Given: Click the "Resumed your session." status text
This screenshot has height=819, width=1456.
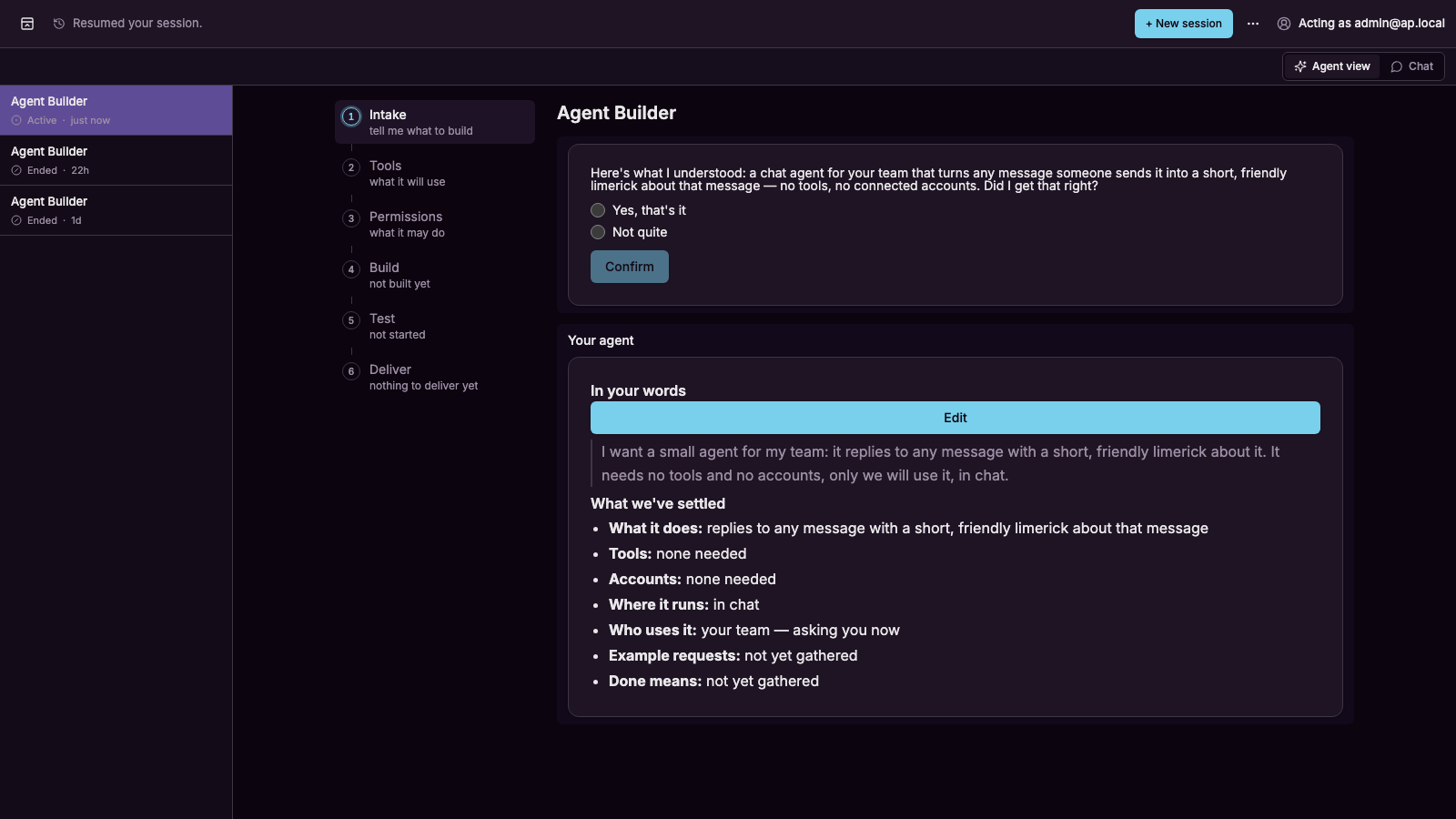Looking at the screenshot, I should point(137,24).
